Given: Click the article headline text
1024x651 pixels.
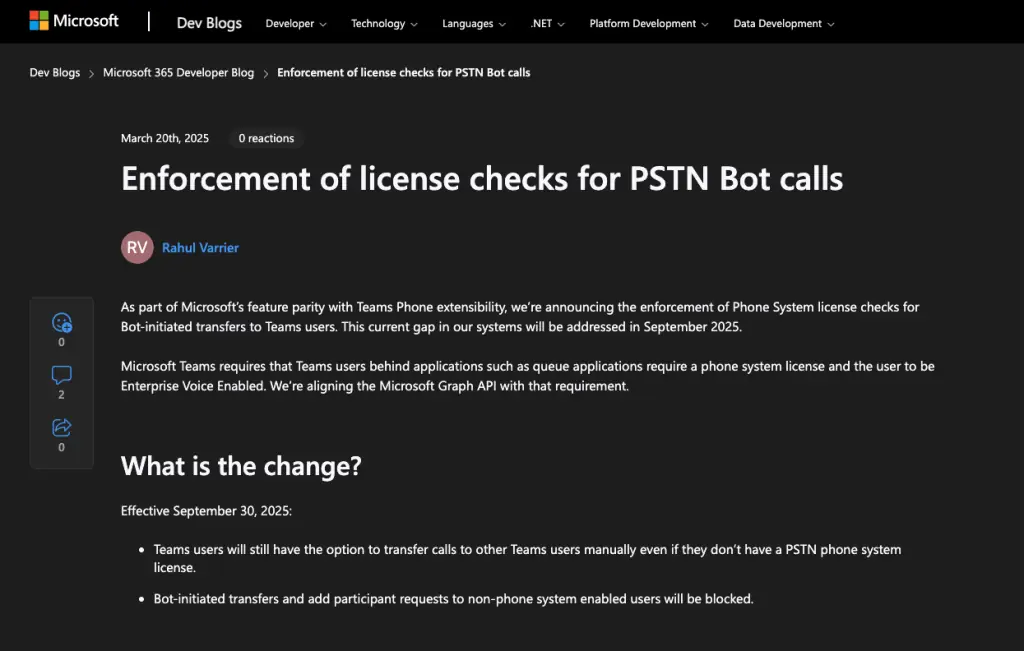Looking at the screenshot, I should tap(482, 178).
